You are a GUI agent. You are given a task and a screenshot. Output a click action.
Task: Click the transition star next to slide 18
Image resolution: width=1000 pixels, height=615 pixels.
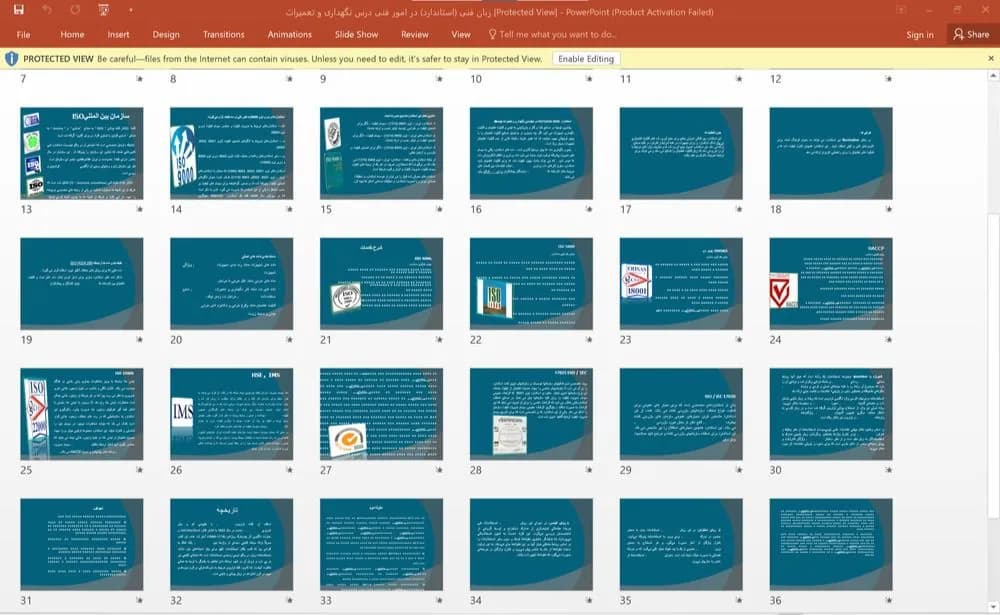(888, 209)
